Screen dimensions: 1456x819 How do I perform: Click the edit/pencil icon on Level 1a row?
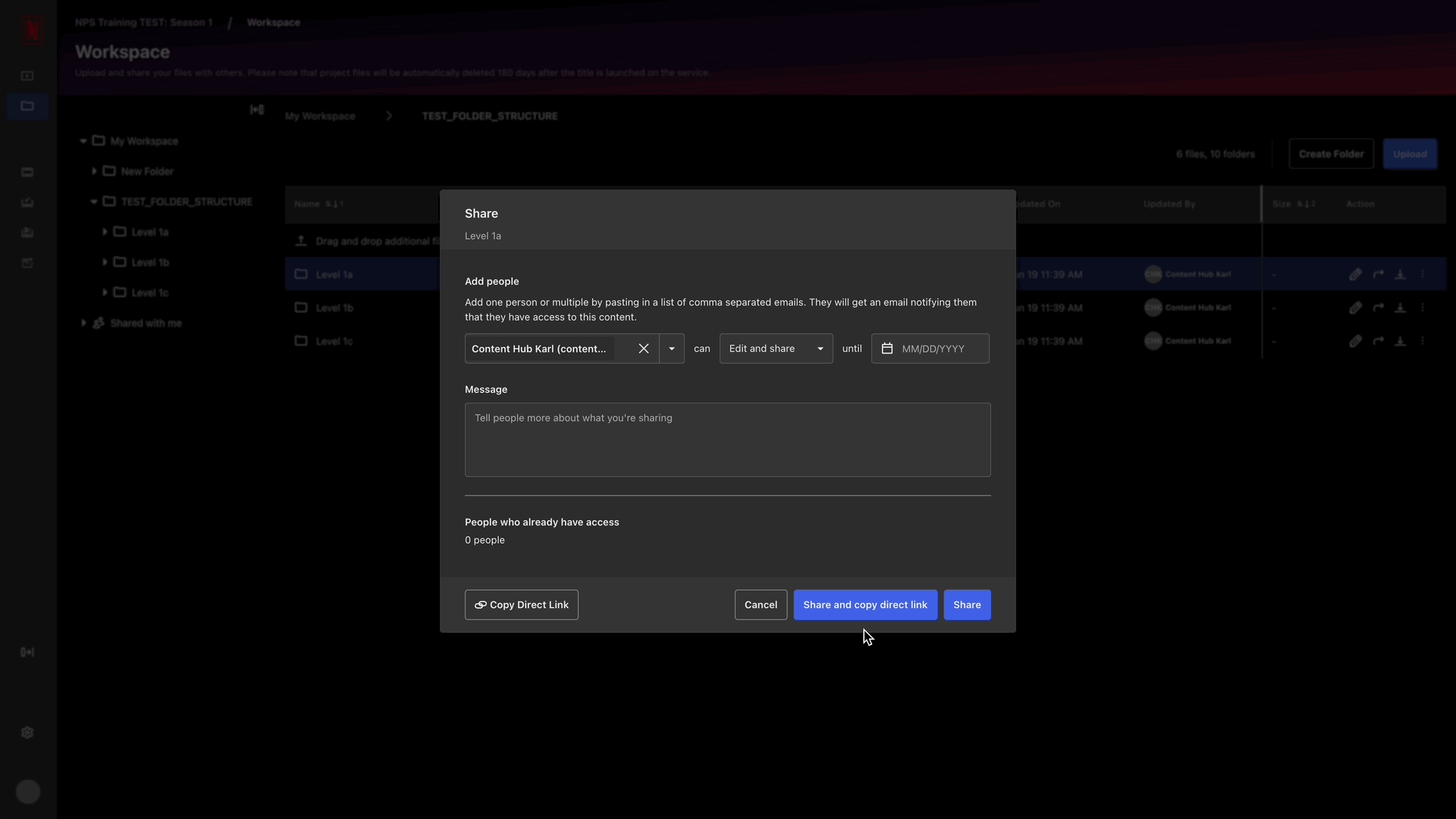tap(1355, 274)
